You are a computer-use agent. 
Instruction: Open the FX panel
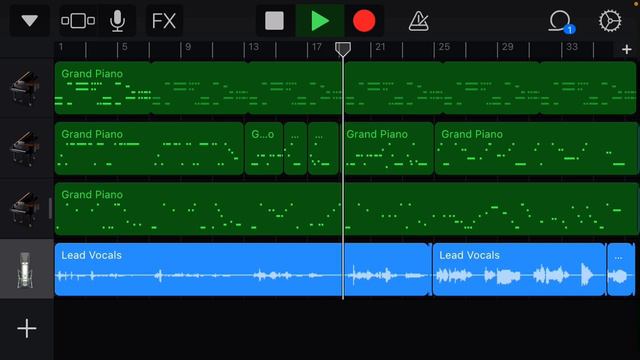point(164,20)
